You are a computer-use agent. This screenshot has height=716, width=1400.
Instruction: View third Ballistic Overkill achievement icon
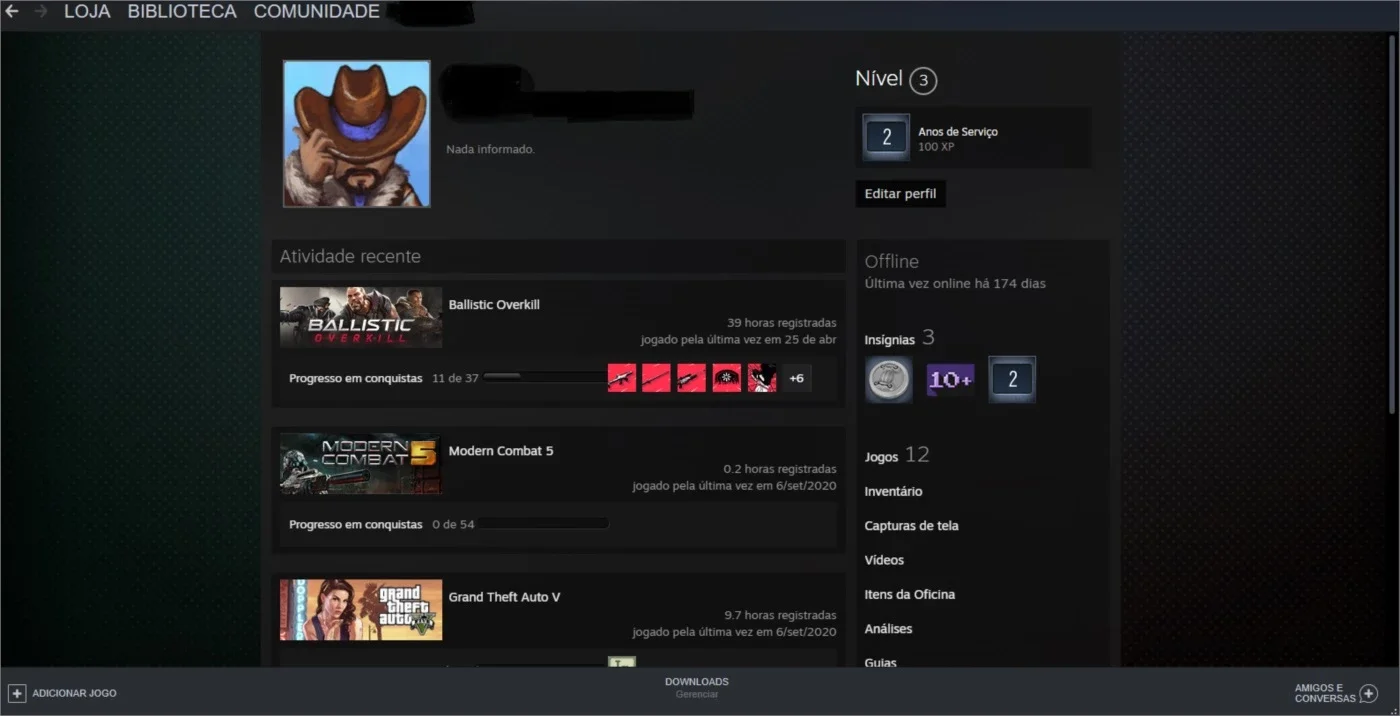point(692,378)
